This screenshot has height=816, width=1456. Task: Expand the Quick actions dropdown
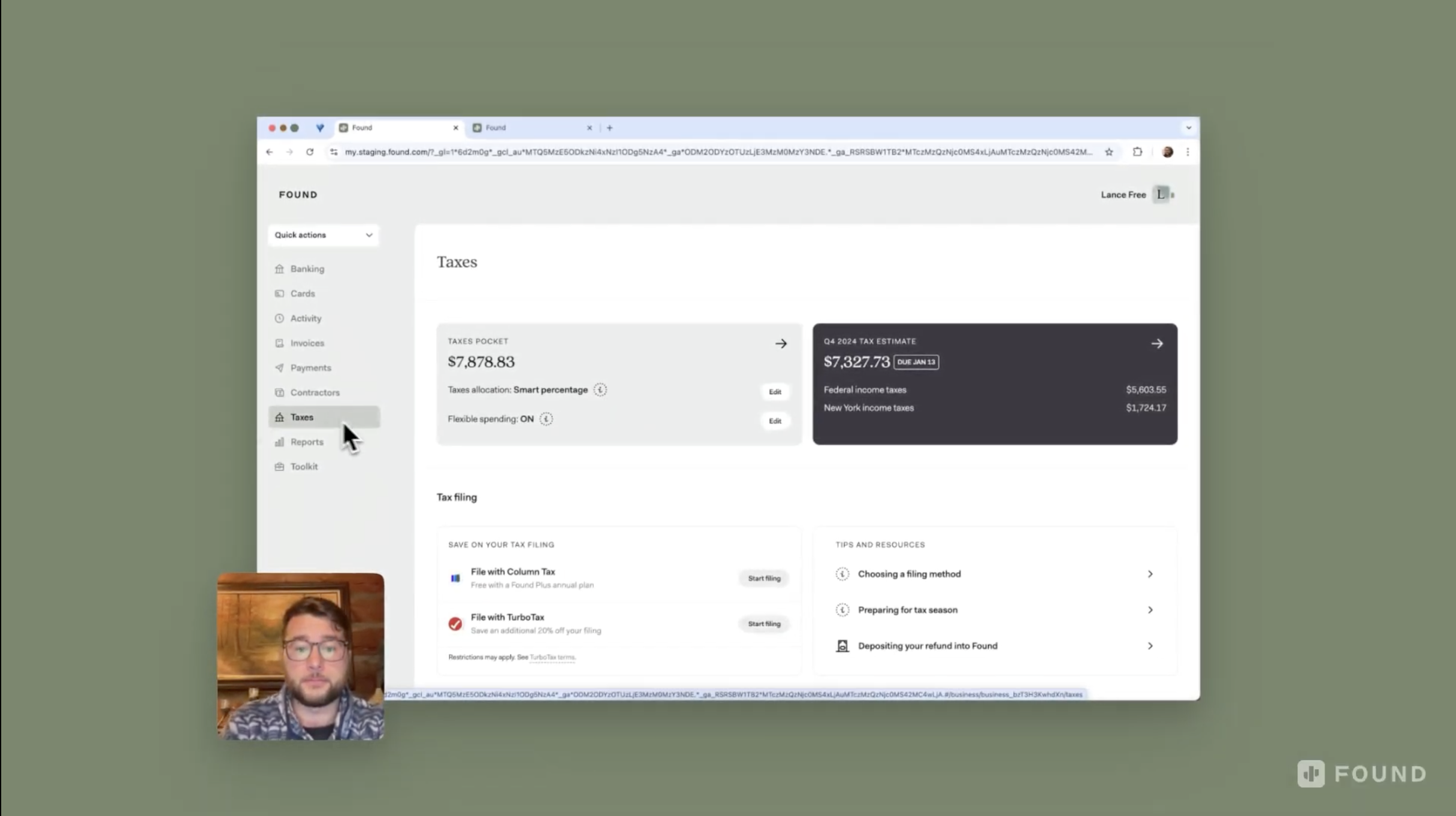pyautogui.click(x=324, y=235)
